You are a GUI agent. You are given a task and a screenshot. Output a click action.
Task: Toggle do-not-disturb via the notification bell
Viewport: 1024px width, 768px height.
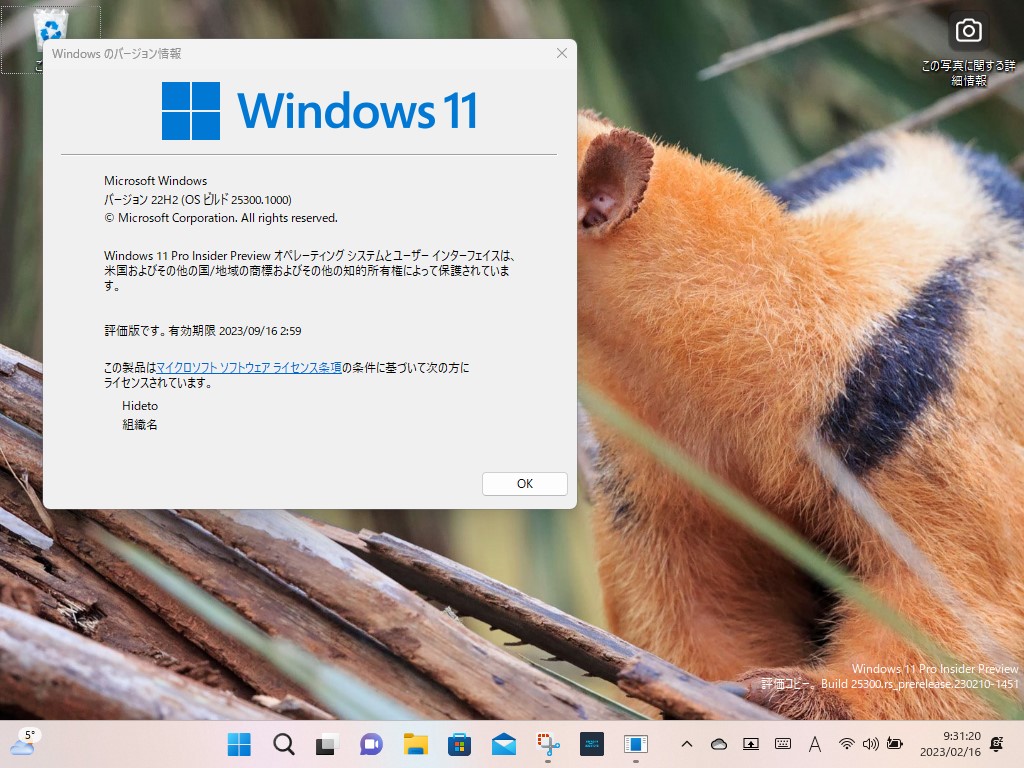(x=996, y=744)
